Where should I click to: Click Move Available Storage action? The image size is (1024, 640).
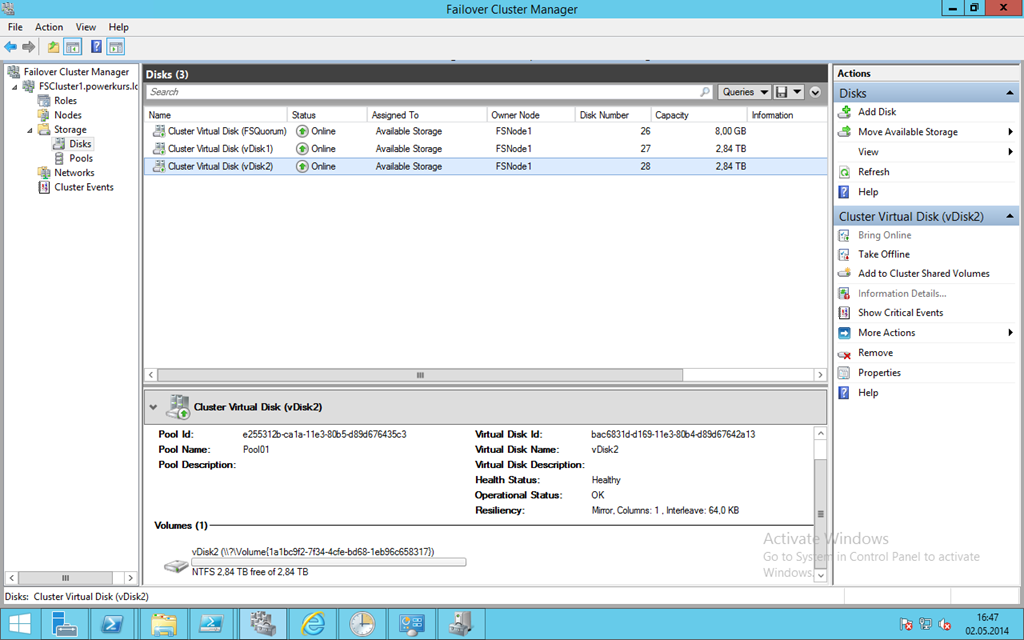[908, 132]
